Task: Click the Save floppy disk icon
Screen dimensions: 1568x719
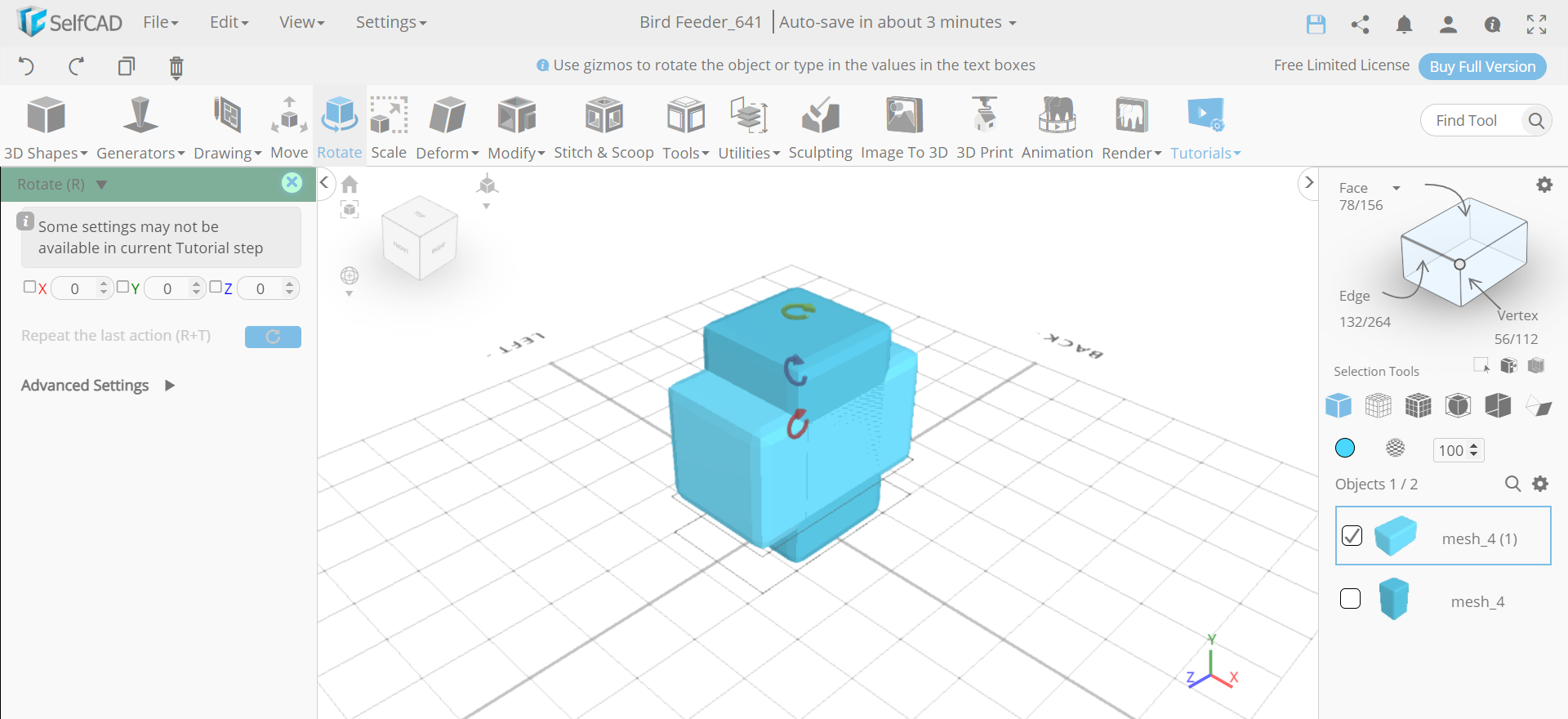Action: 1316,25
